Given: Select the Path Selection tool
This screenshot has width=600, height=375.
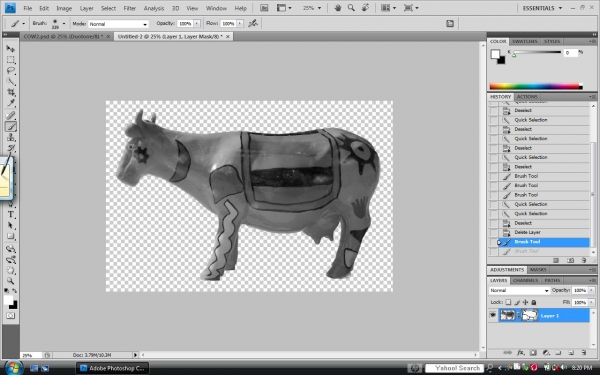Looking at the screenshot, I should tap(11, 225).
